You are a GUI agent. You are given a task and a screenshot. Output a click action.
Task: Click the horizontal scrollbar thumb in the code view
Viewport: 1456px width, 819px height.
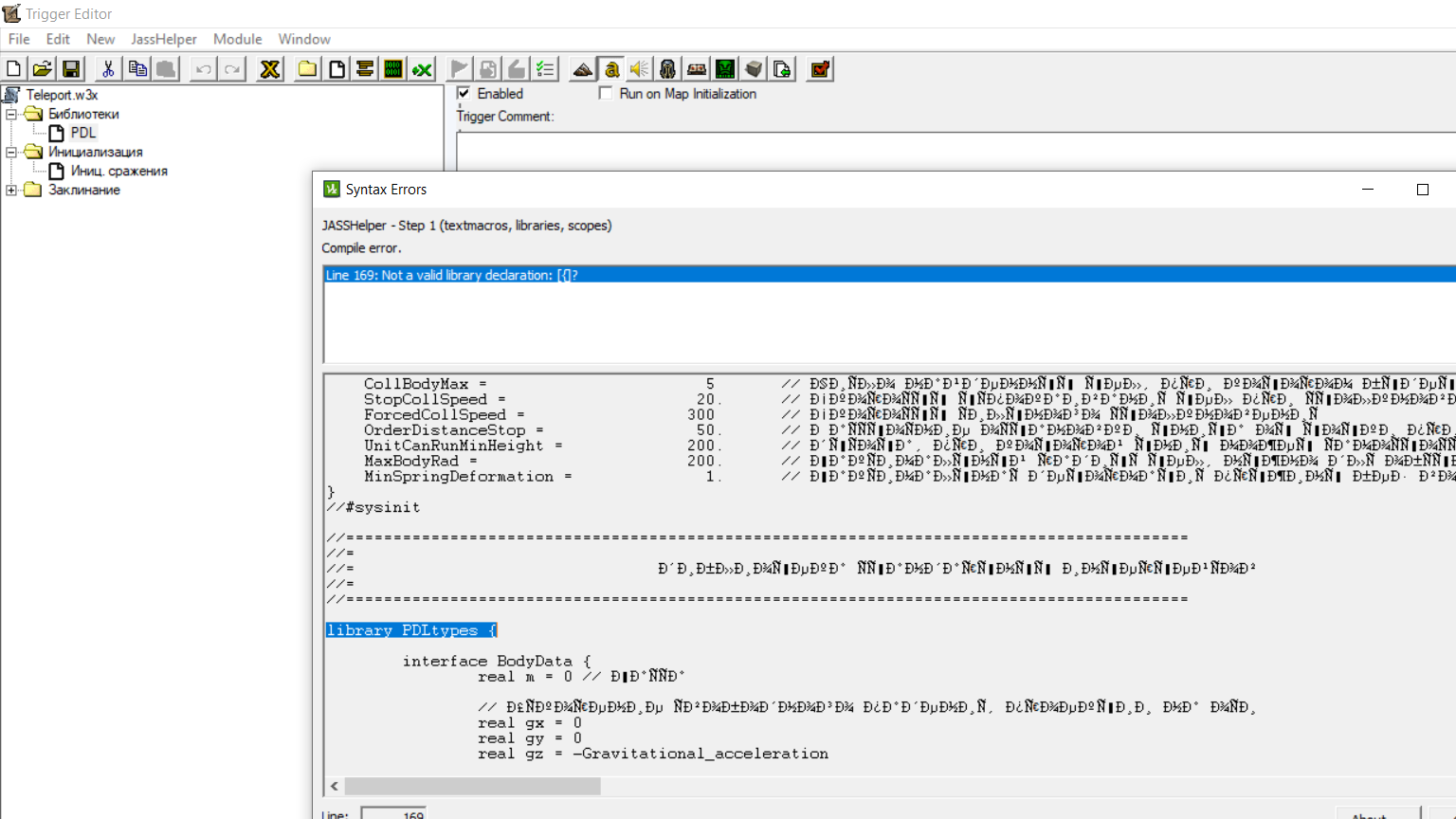(472, 786)
